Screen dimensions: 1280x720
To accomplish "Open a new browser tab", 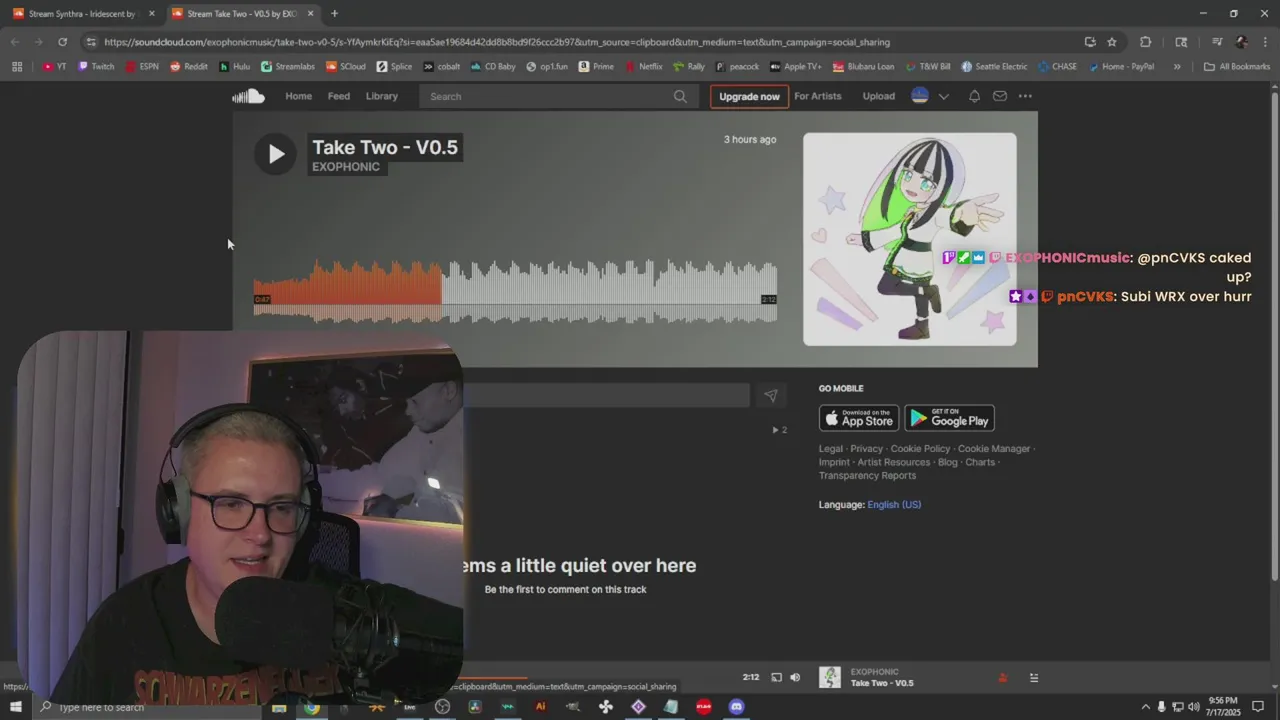I will point(334,14).
